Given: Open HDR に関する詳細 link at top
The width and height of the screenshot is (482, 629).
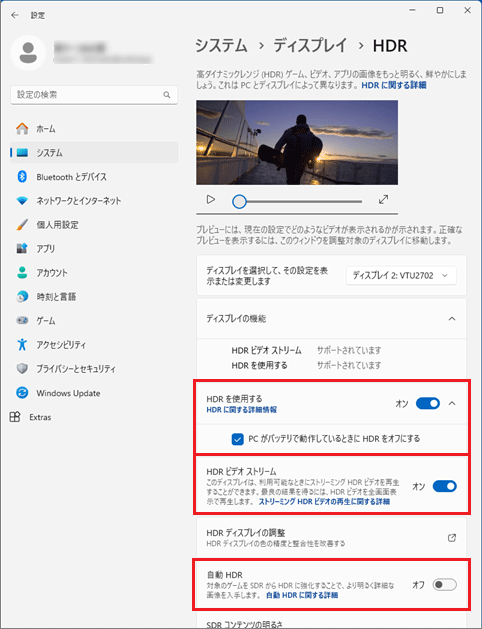Looking at the screenshot, I should tap(394, 85).
